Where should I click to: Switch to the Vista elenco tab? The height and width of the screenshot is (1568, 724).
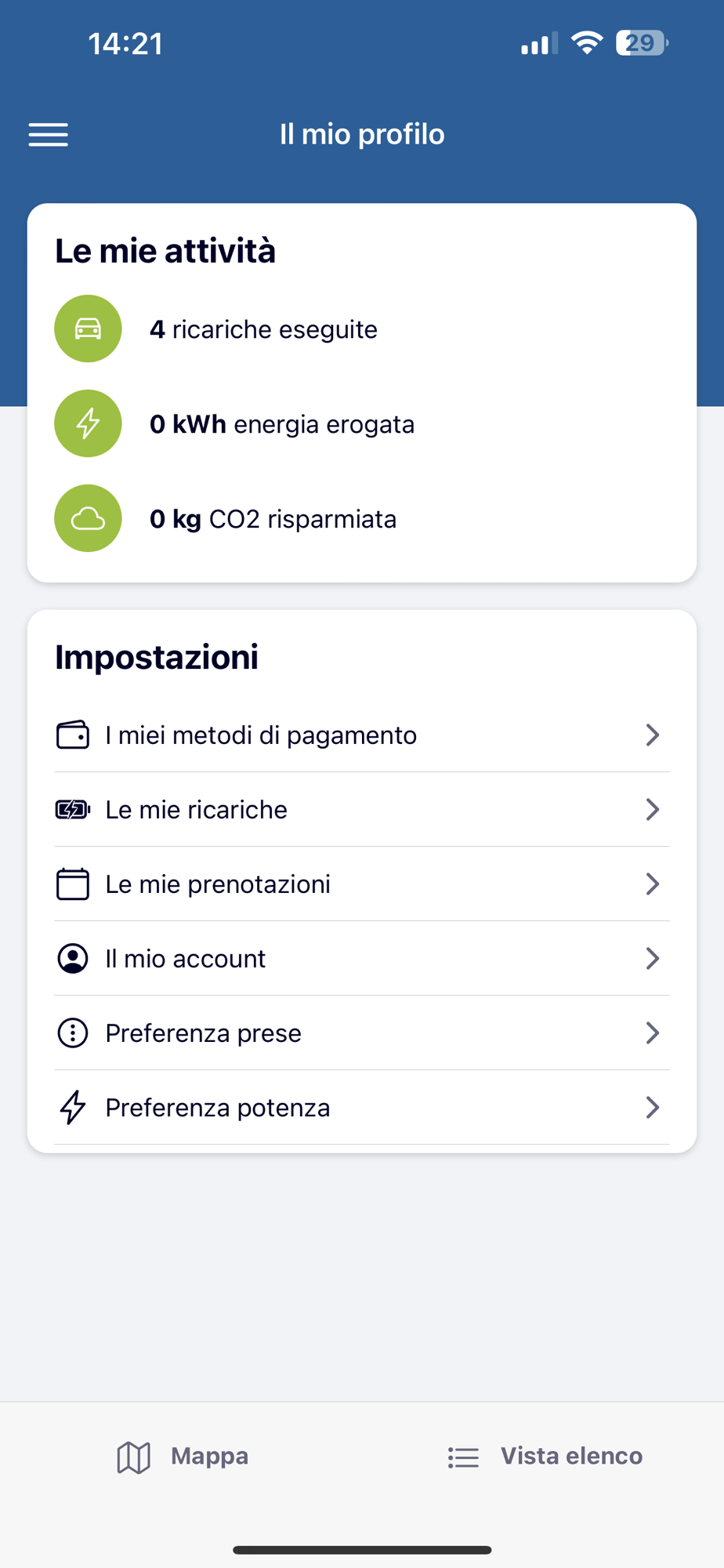[545, 1457]
